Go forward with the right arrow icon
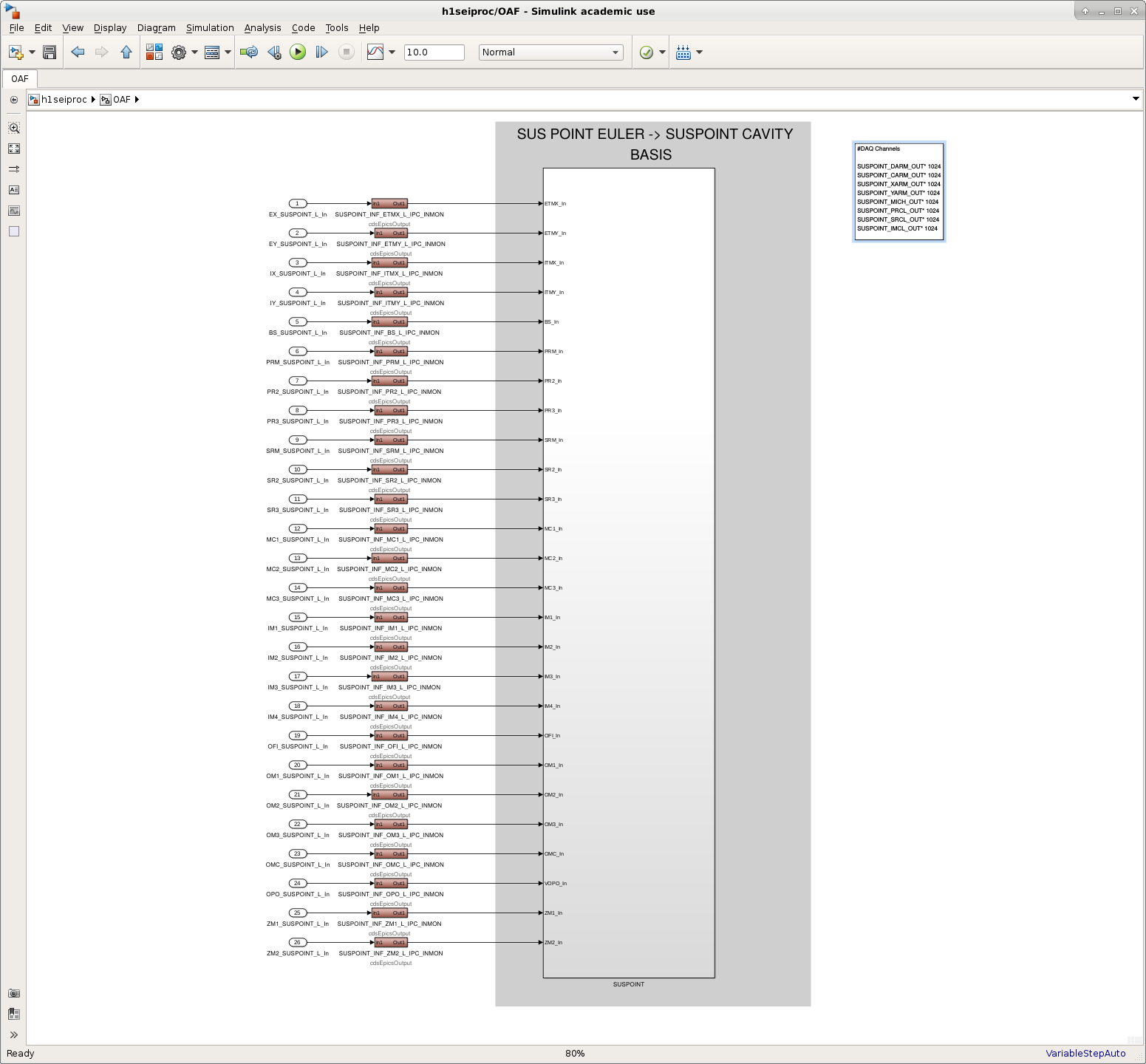 (x=102, y=52)
